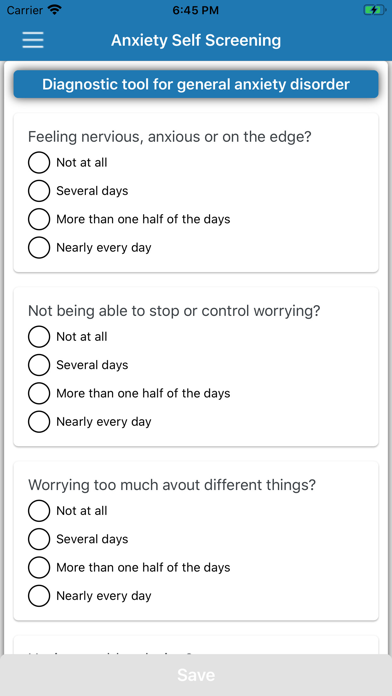This screenshot has height=696, width=392.
Task: Tap the 6:45 PM clock
Action: pos(196,10)
